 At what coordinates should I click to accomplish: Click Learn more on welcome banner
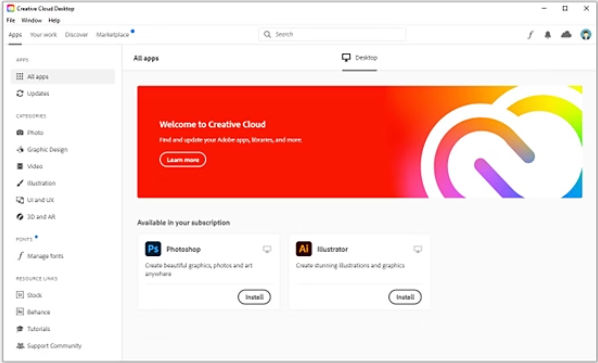183,159
